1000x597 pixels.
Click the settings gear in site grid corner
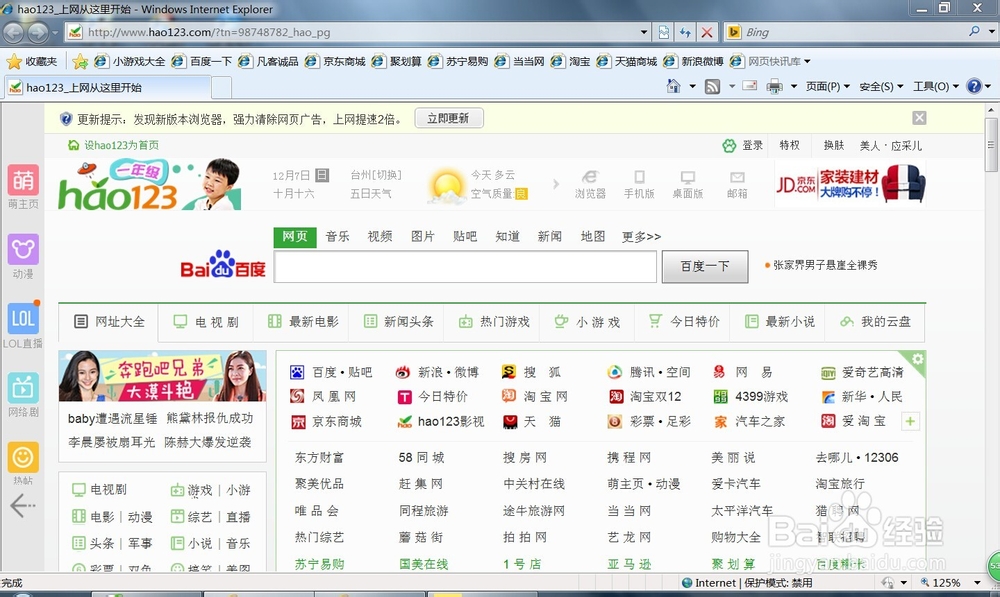[918, 359]
